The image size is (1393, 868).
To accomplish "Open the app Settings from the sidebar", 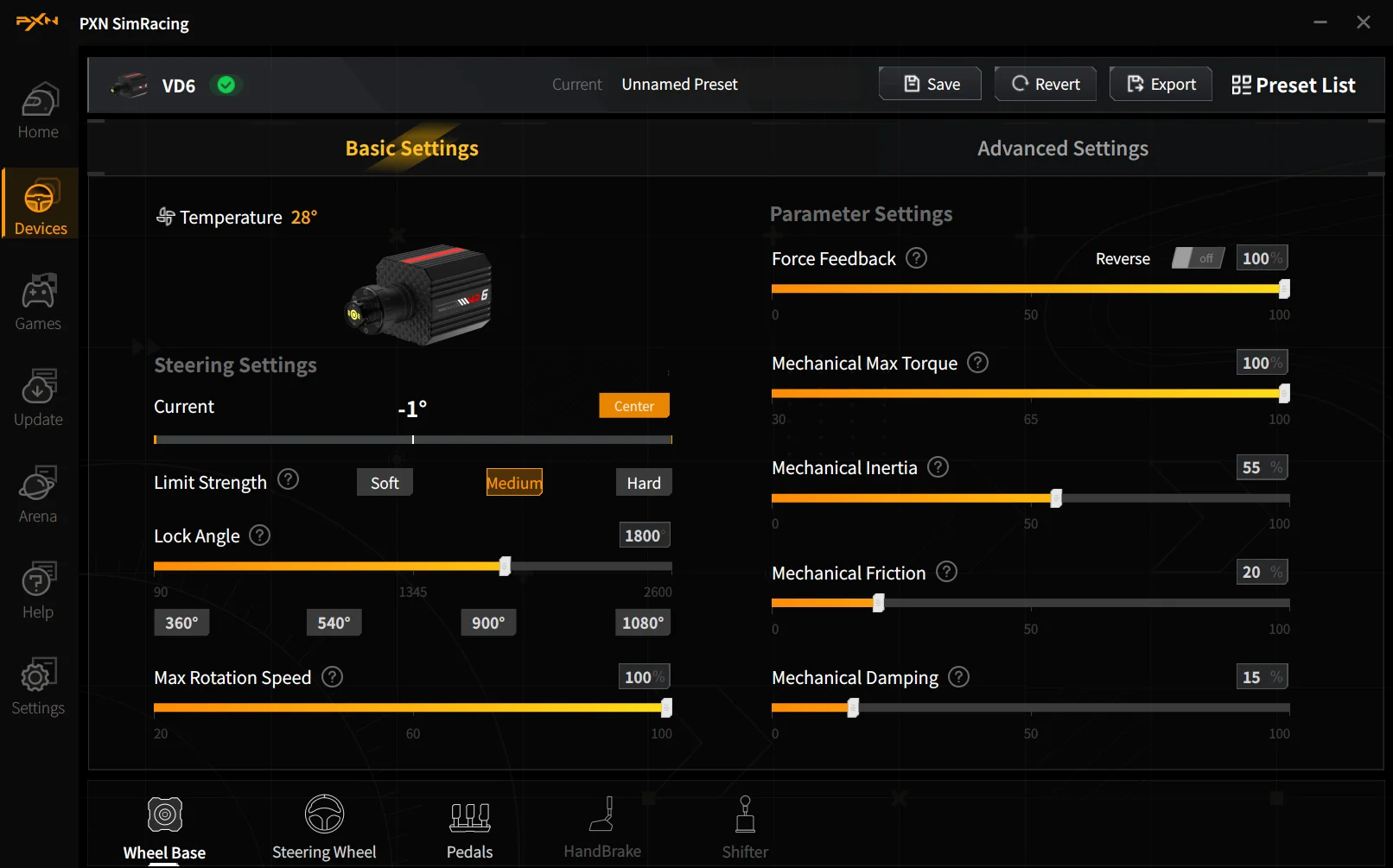I will 38,685.
